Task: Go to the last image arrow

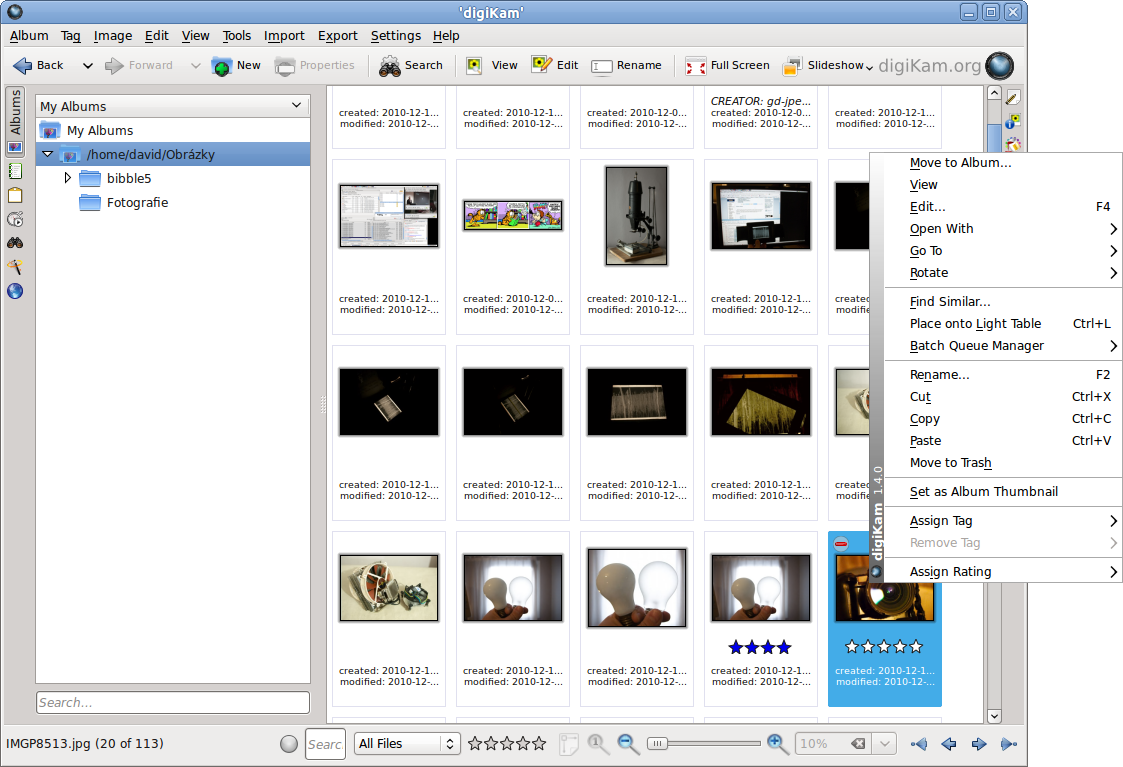Action: click(1009, 744)
